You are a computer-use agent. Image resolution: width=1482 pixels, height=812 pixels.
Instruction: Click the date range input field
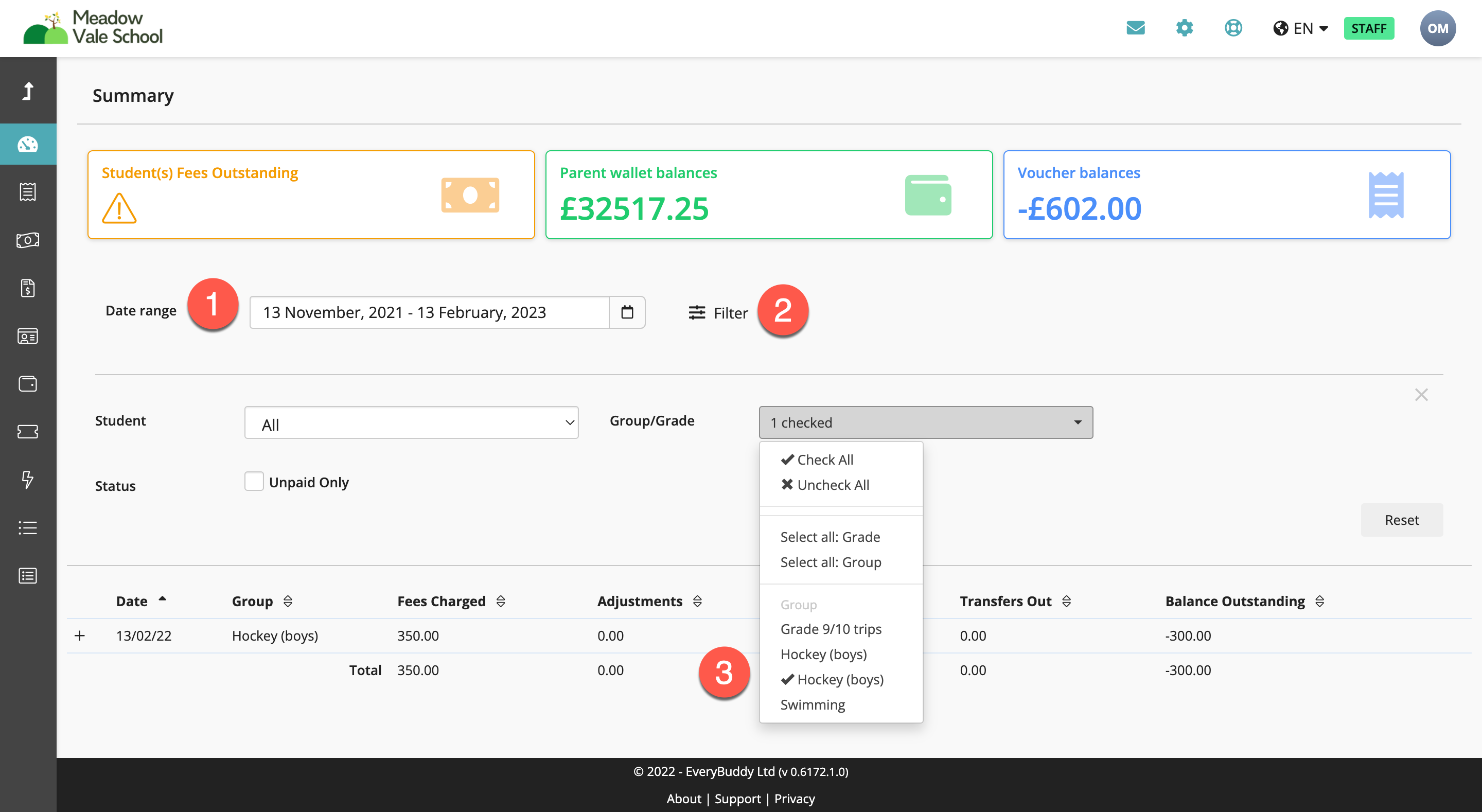(x=429, y=312)
